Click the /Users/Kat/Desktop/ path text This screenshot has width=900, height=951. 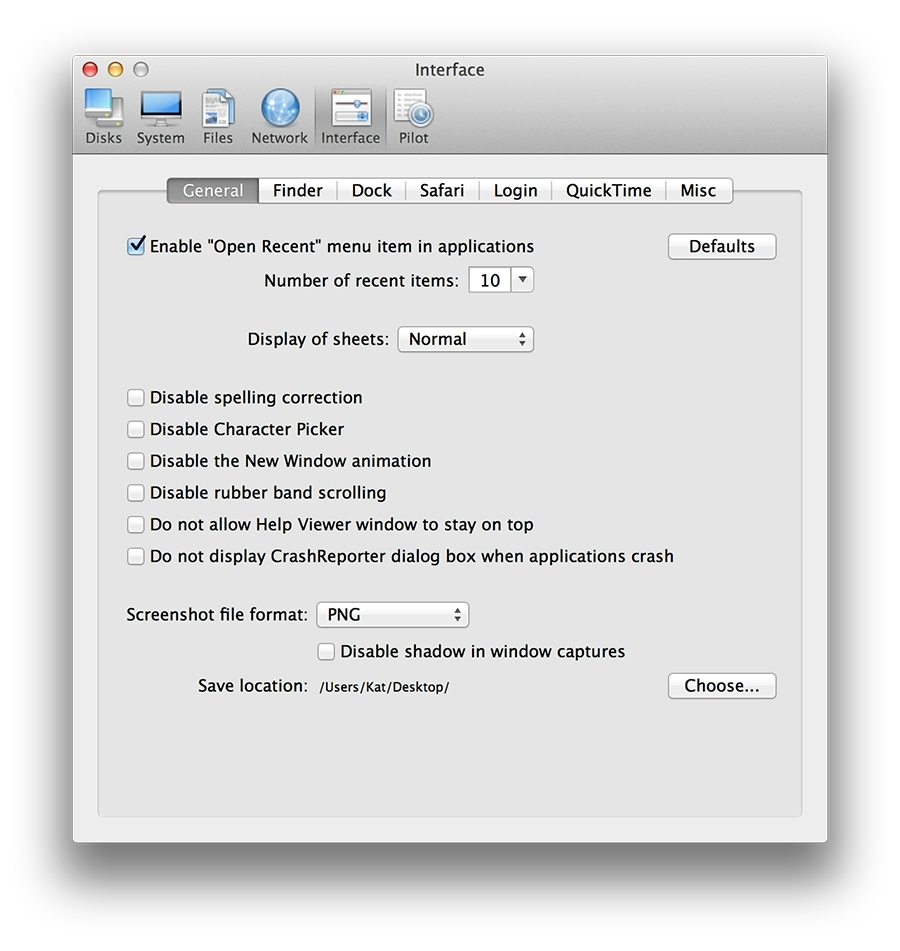(385, 687)
